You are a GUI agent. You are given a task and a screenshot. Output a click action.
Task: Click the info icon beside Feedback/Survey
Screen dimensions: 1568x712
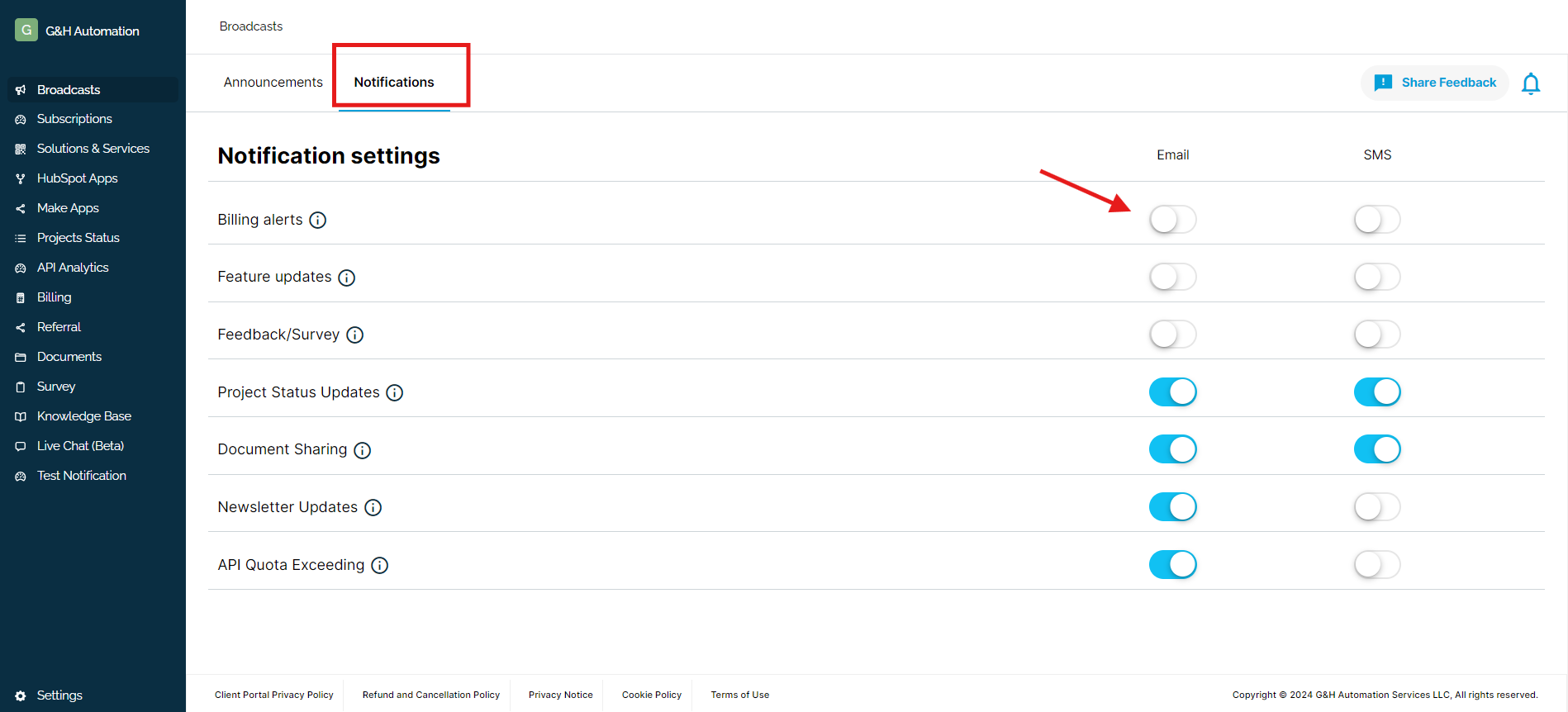(x=354, y=335)
